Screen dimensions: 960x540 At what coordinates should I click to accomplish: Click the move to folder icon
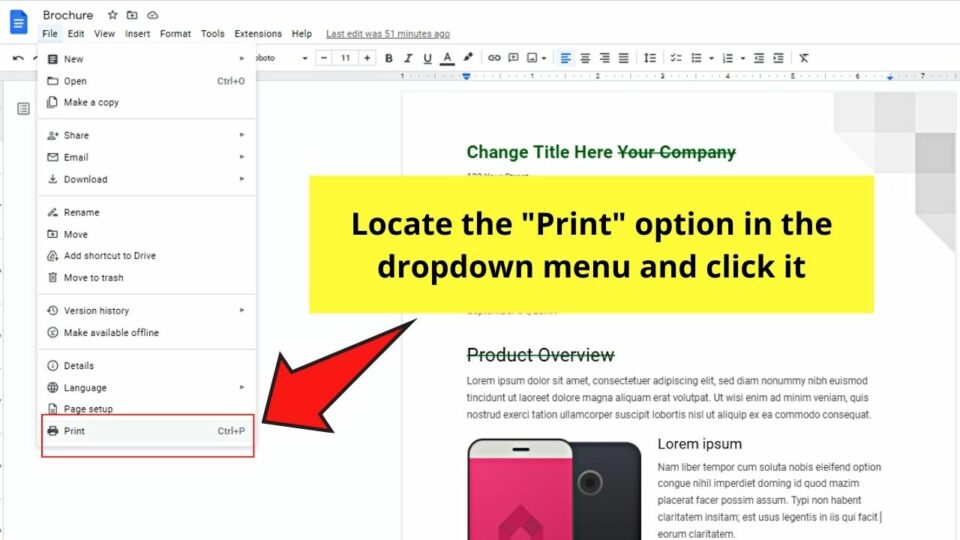pos(132,15)
